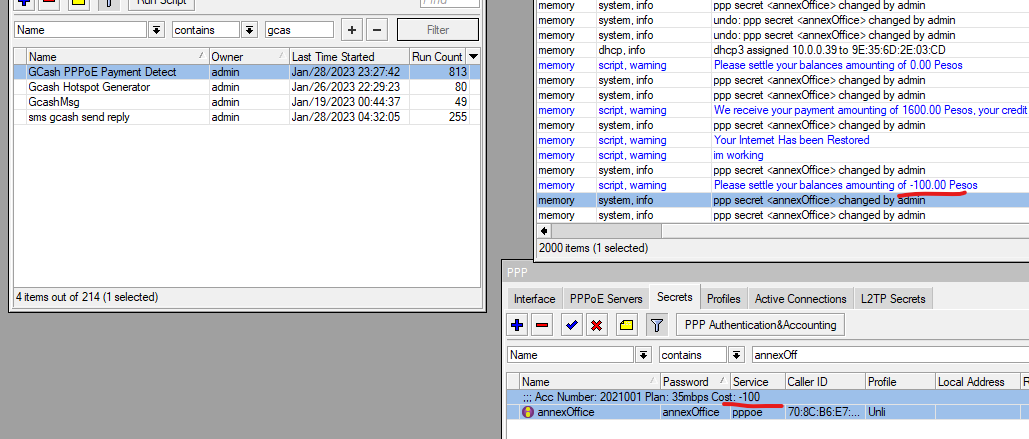1029x439 pixels.
Task: Click run count value 813
Action: click(x=458, y=72)
